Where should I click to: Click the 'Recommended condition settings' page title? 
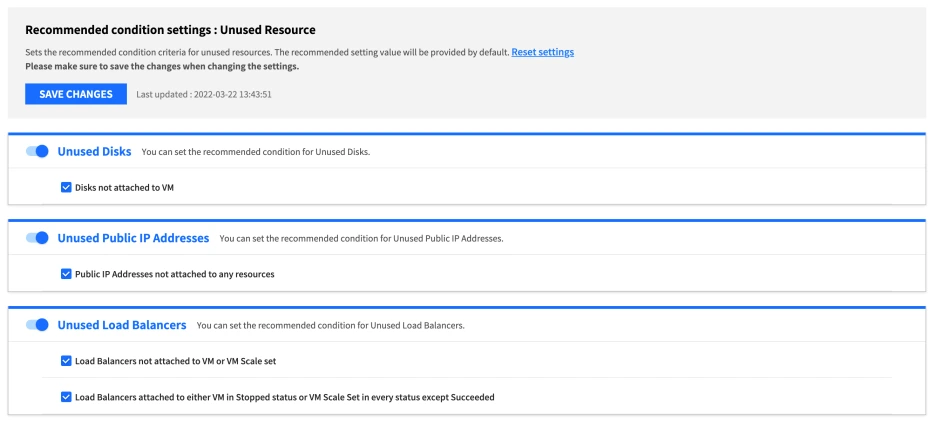point(170,30)
